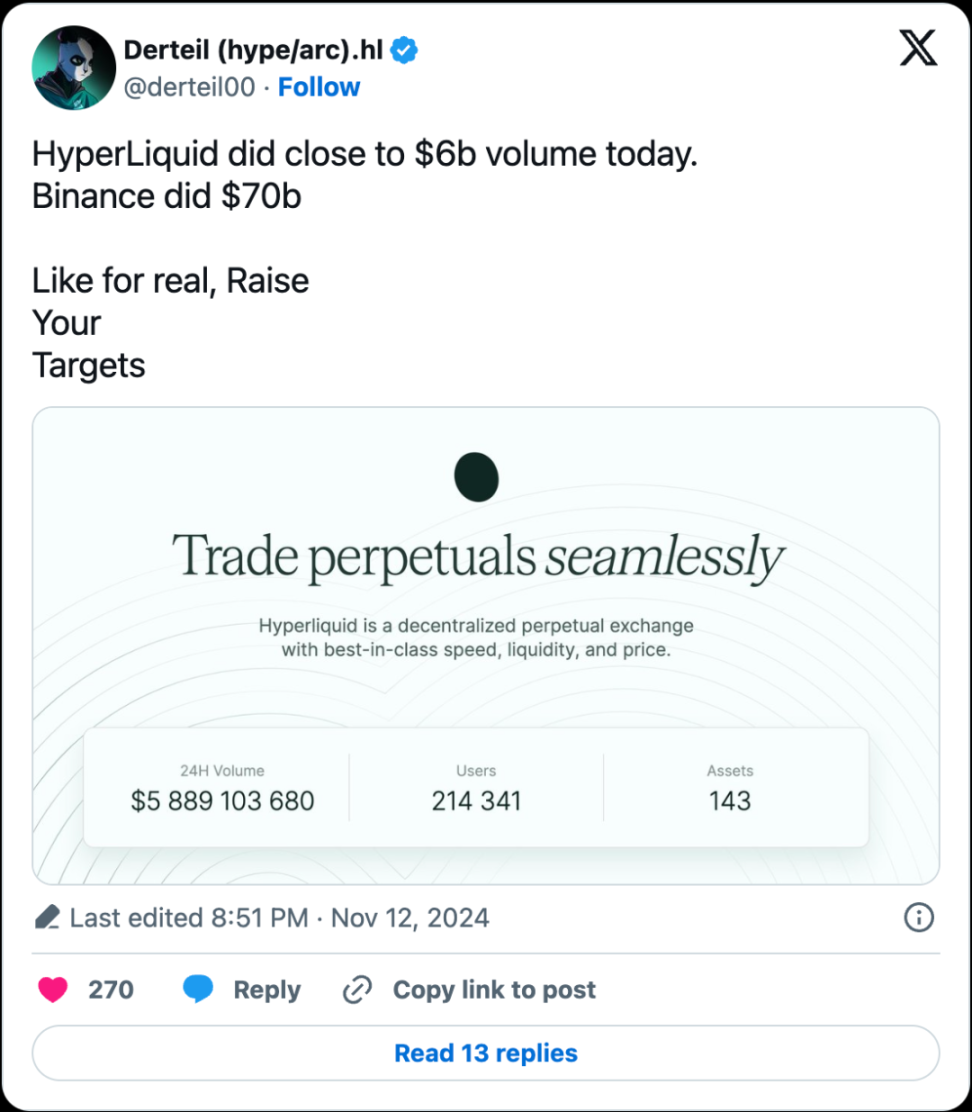Open the Derteil (hype/arc).hl display name
This screenshot has height=1112, width=972.
pyautogui.click(x=253, y=50)
